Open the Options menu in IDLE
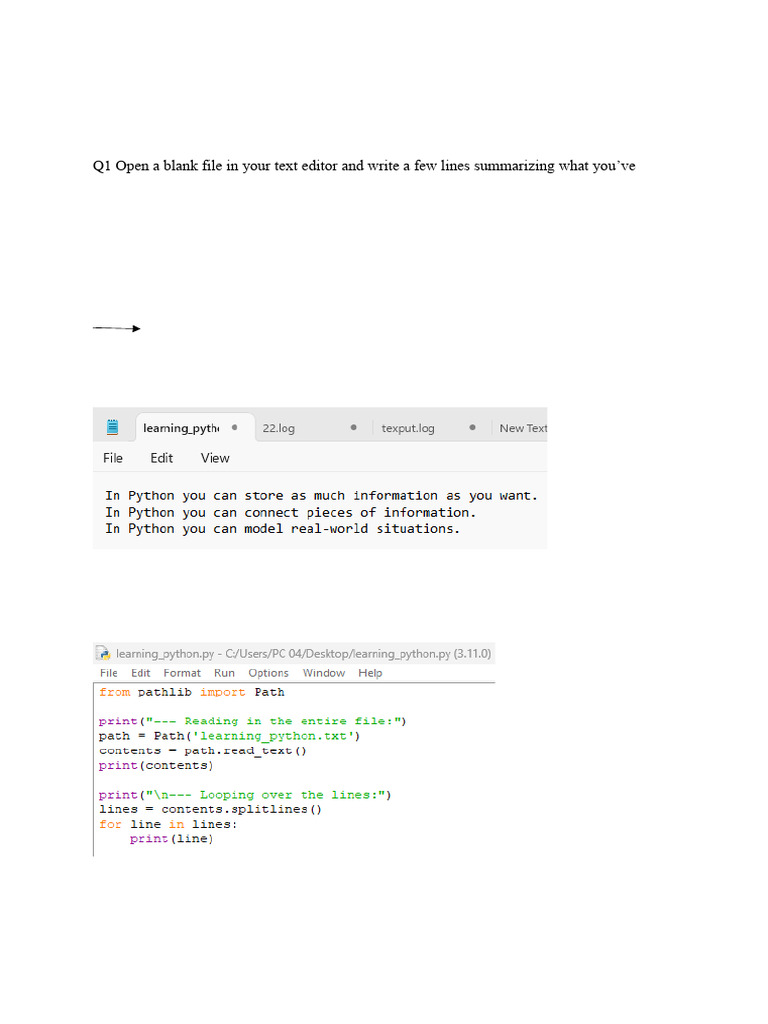This screenshot has width=768, height=1024. 268,673
